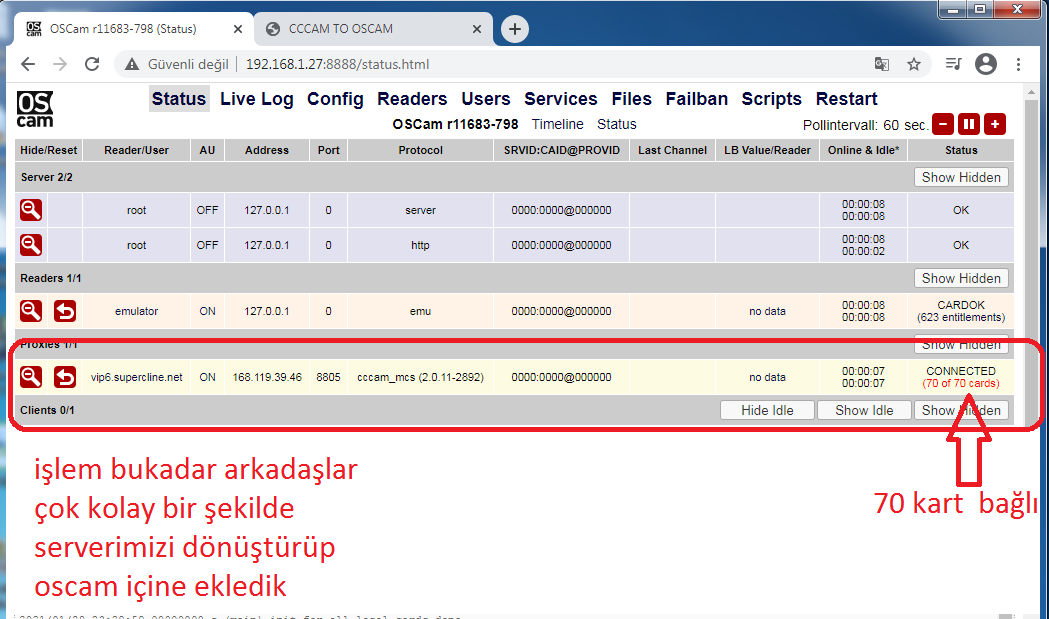
Task: Click Show Hidden in Clients section
Action: coord(961,410)
